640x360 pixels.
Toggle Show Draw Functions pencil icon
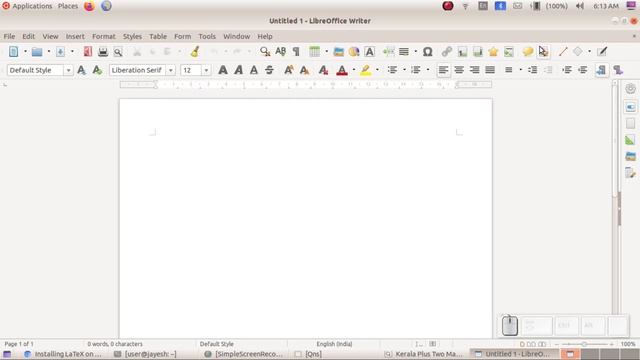602,51
